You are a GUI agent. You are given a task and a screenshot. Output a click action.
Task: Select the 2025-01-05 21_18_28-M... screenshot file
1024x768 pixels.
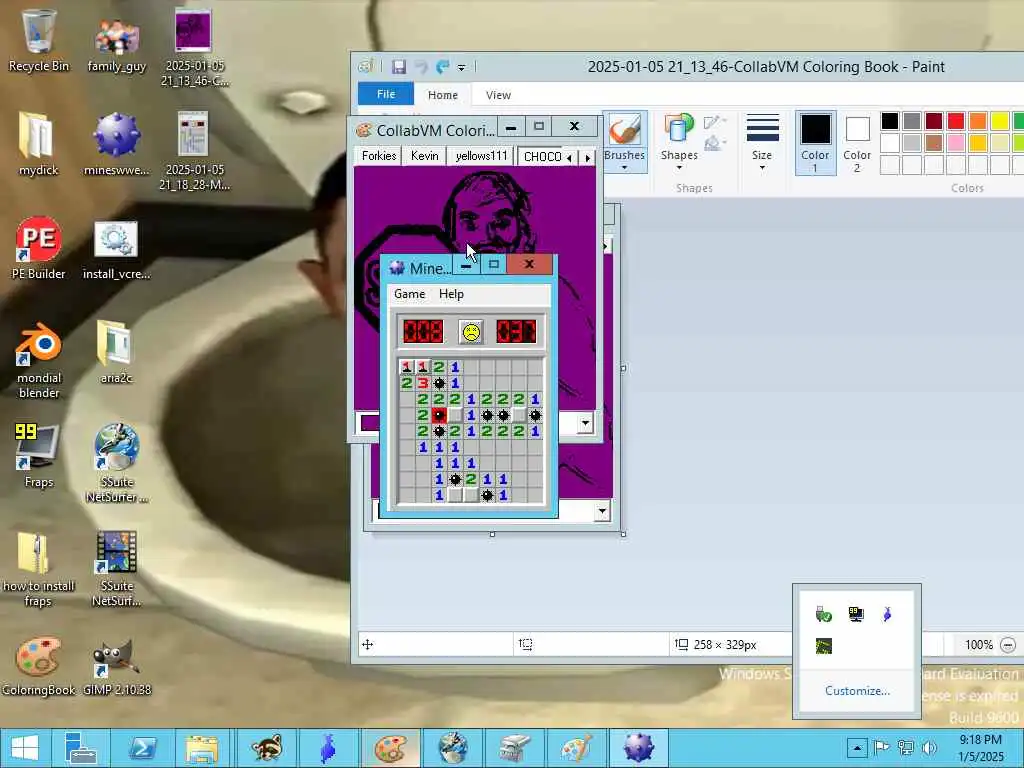(x=195, y=151)
